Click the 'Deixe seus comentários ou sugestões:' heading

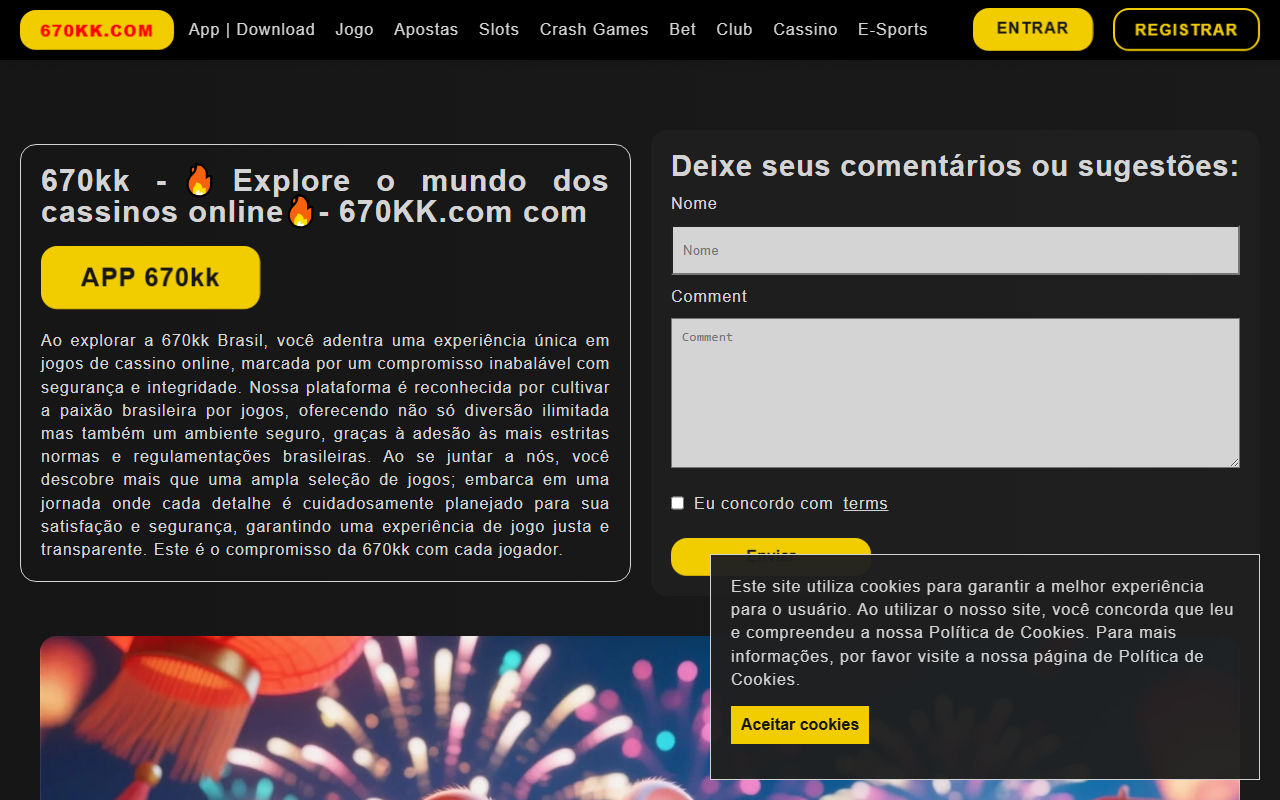[955, 166]
